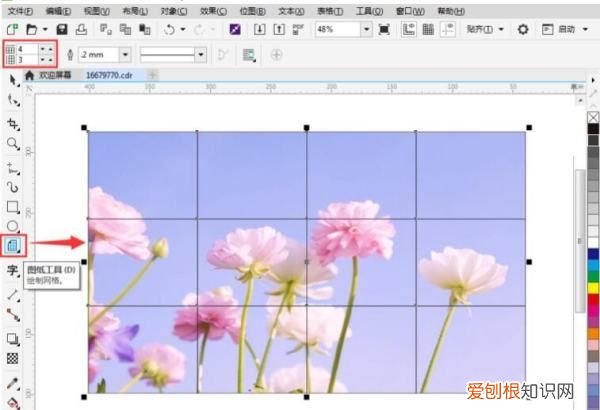Select the Zoom magnifier tool
Screen dimensions: 600x410
coord(13,144)
